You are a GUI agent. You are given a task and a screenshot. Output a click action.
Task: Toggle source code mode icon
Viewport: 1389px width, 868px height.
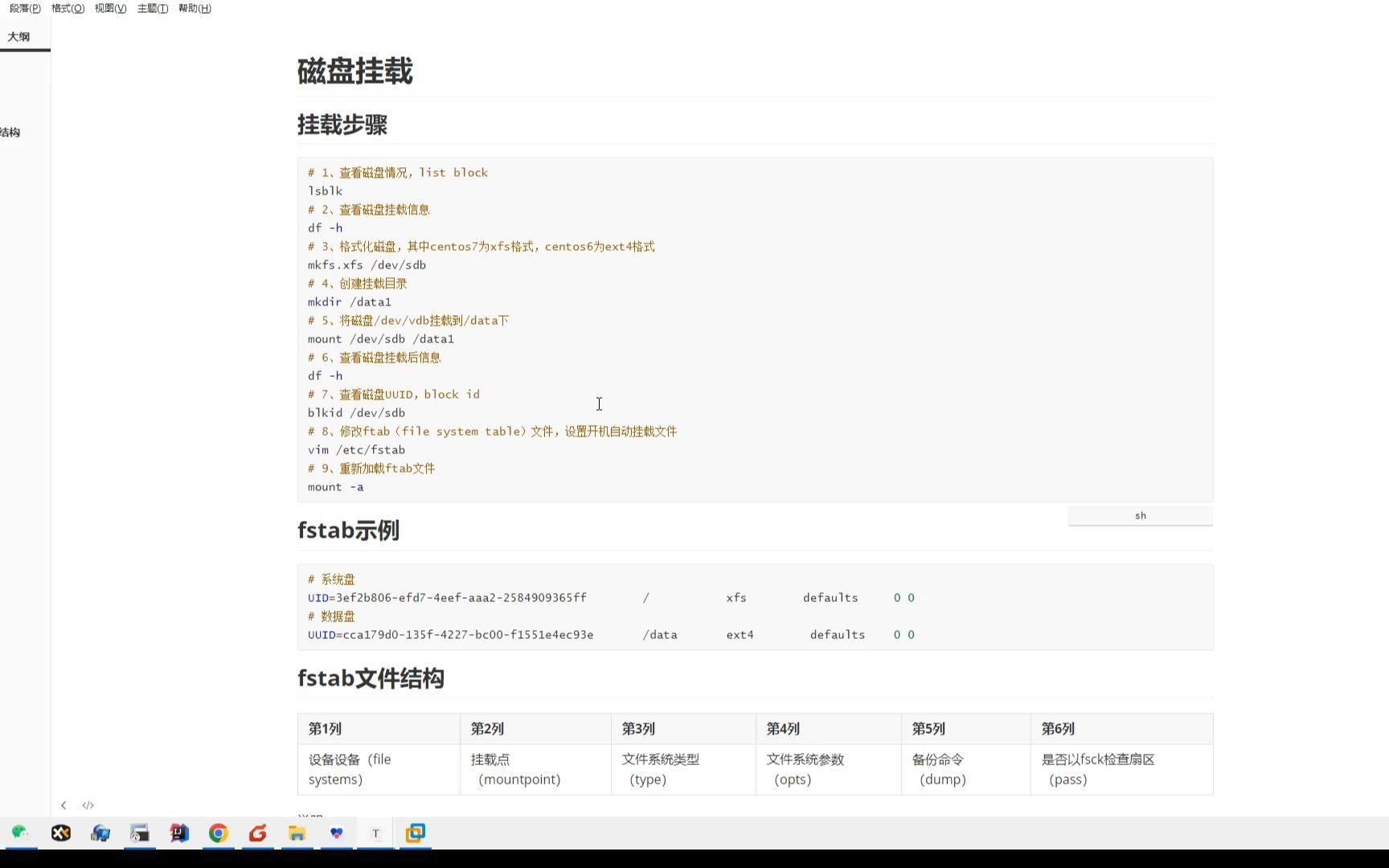[88, 805]
